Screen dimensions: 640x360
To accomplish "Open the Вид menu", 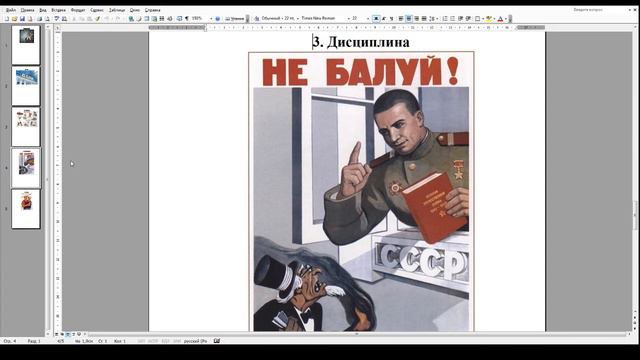I will pyautogui.click(x=43, y=10).
